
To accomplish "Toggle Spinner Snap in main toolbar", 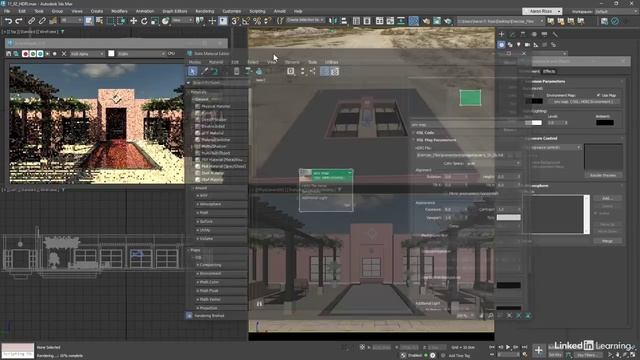I will tap(268, 21).
